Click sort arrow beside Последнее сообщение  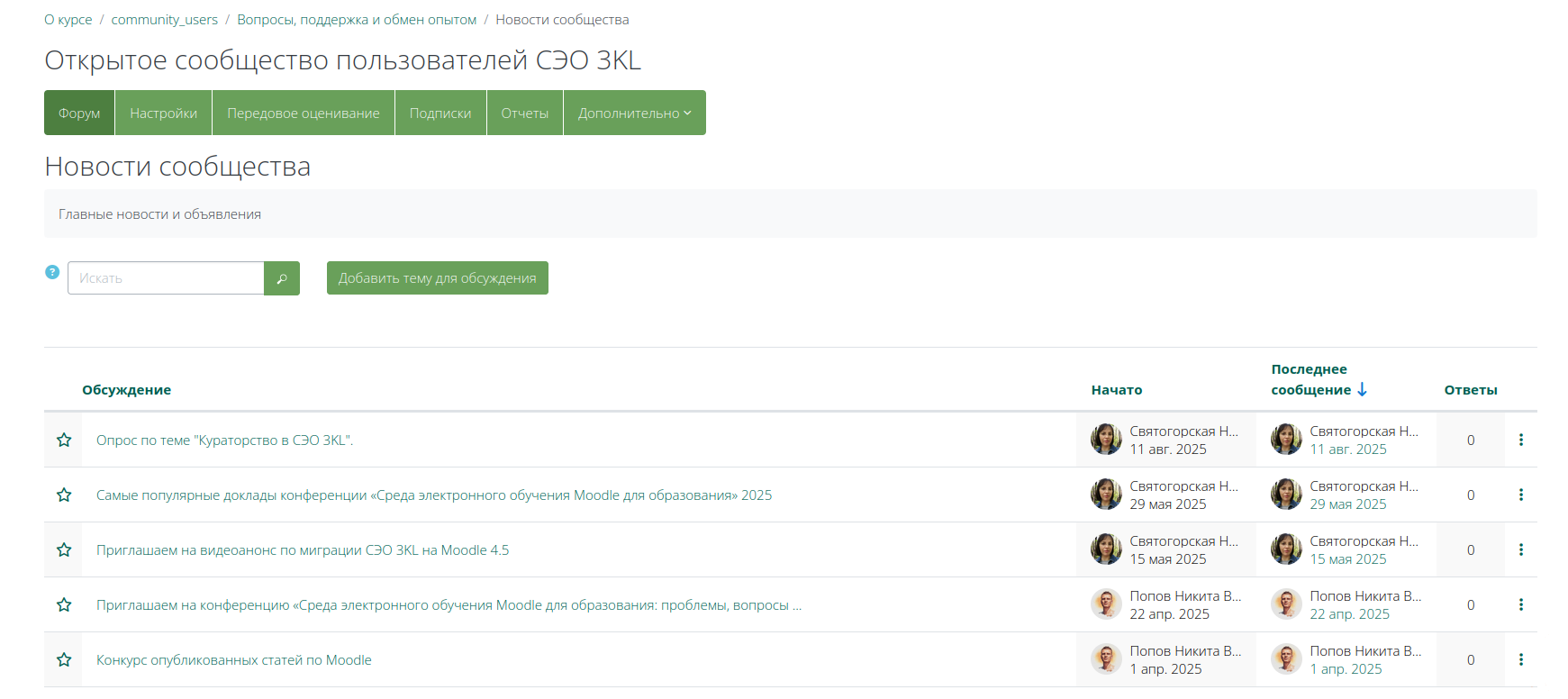click(1362, 389)
